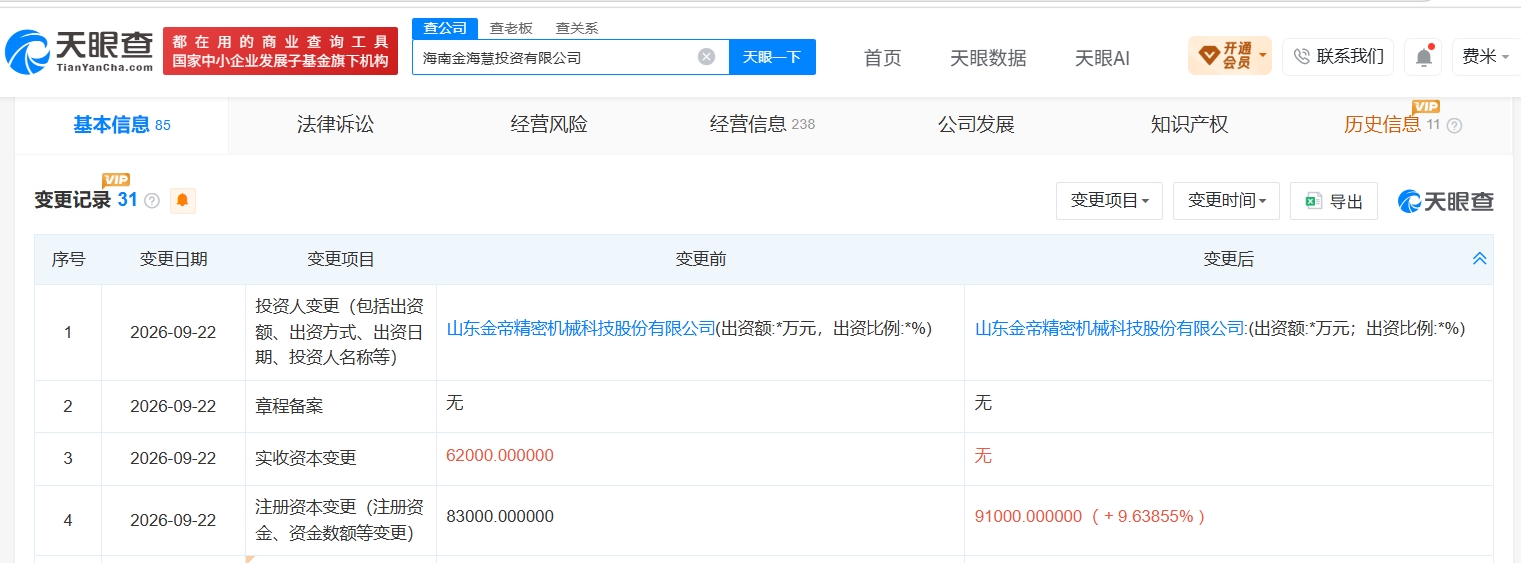Screen dimensions: 1521x563
Task: Open the notification bell in header
Action: coord(1423,57)
